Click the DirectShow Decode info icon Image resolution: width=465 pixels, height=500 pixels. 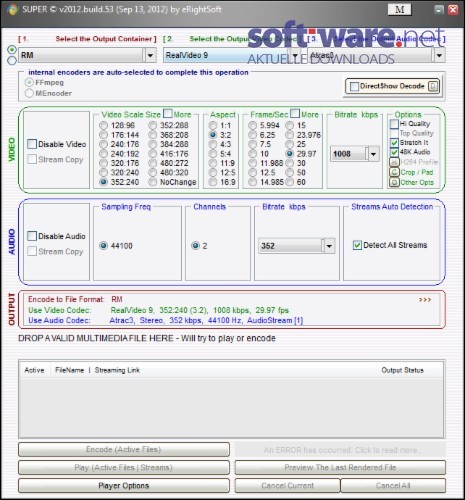pos(433,86)
